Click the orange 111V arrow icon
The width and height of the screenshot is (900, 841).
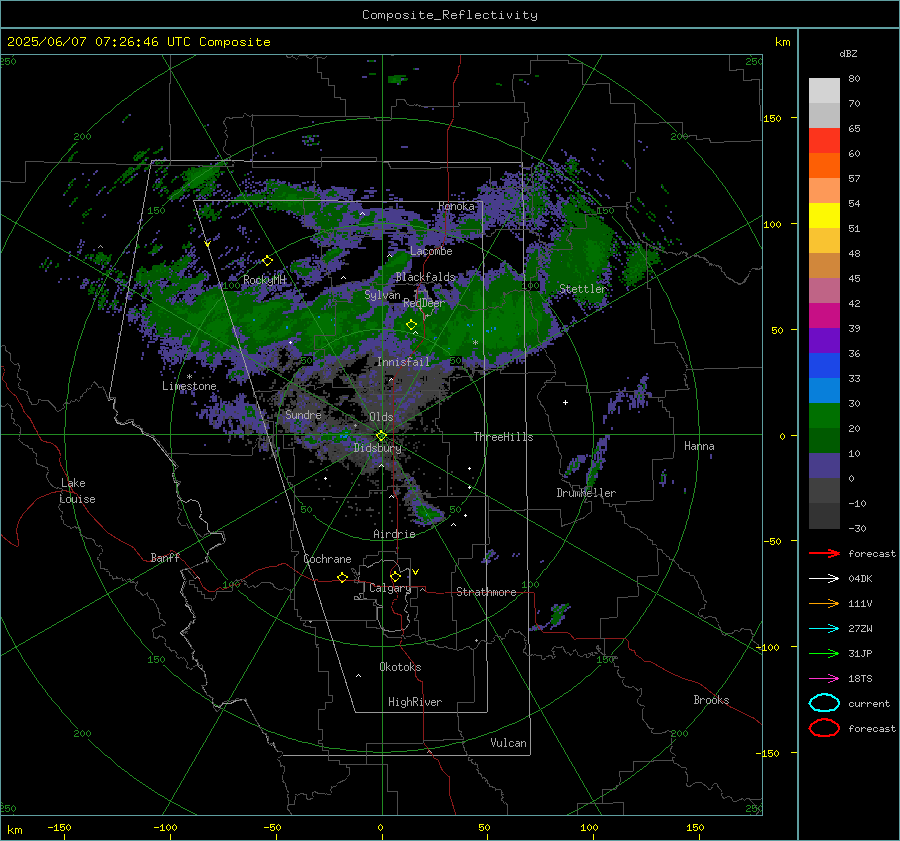(x=824, y=603)
